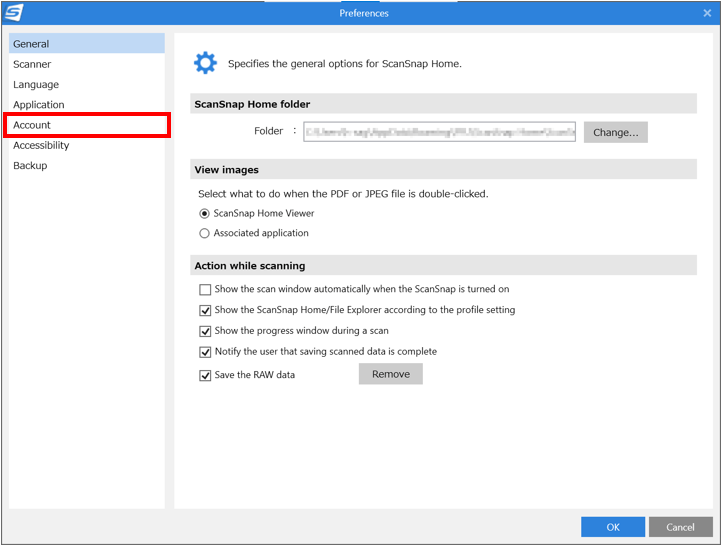
Task: Choose the Associated application radio option
Action: tap(205, 233)
